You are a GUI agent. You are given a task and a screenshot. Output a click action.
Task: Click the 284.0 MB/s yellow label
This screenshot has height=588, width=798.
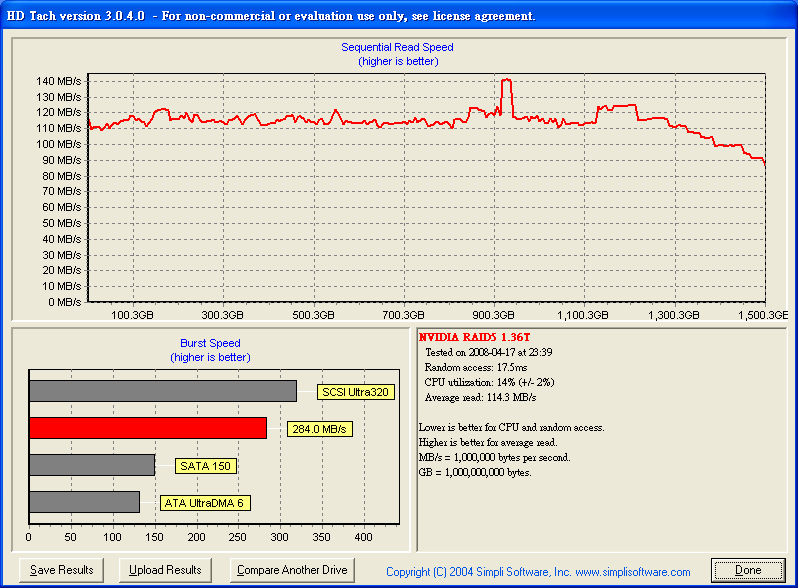[x=318, y=429]
